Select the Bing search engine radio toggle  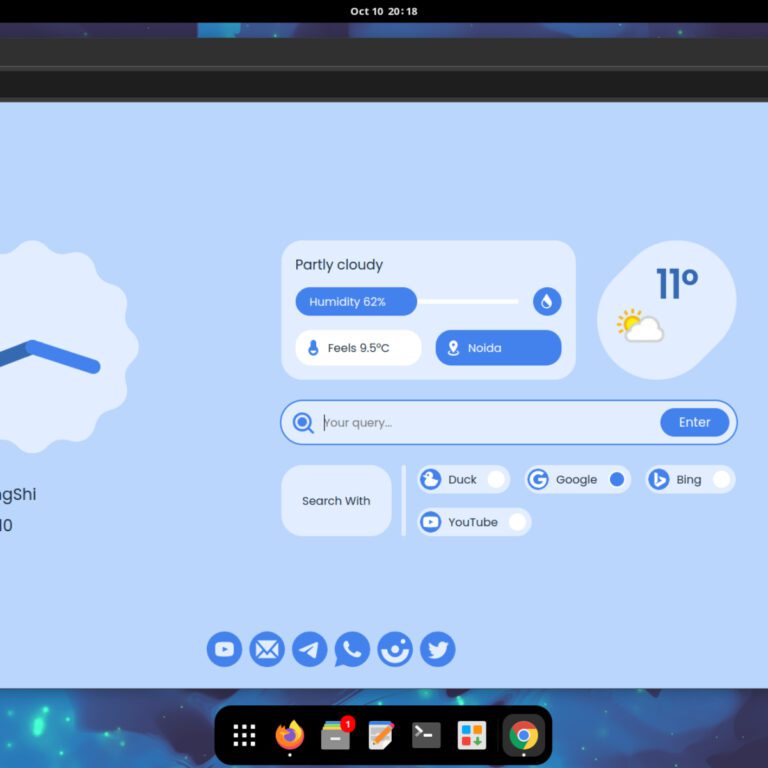click(x=721, y=479)
